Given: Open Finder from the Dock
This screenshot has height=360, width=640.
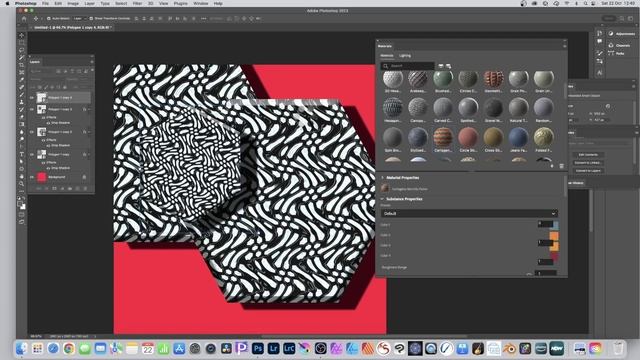Looking at the screenshot, I should [22, 349].
